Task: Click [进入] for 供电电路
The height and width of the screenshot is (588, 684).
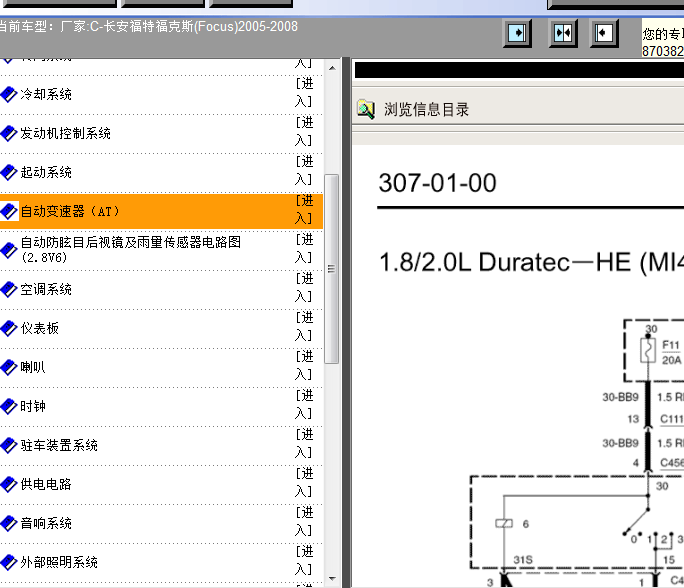Action: tap(304, 482)
